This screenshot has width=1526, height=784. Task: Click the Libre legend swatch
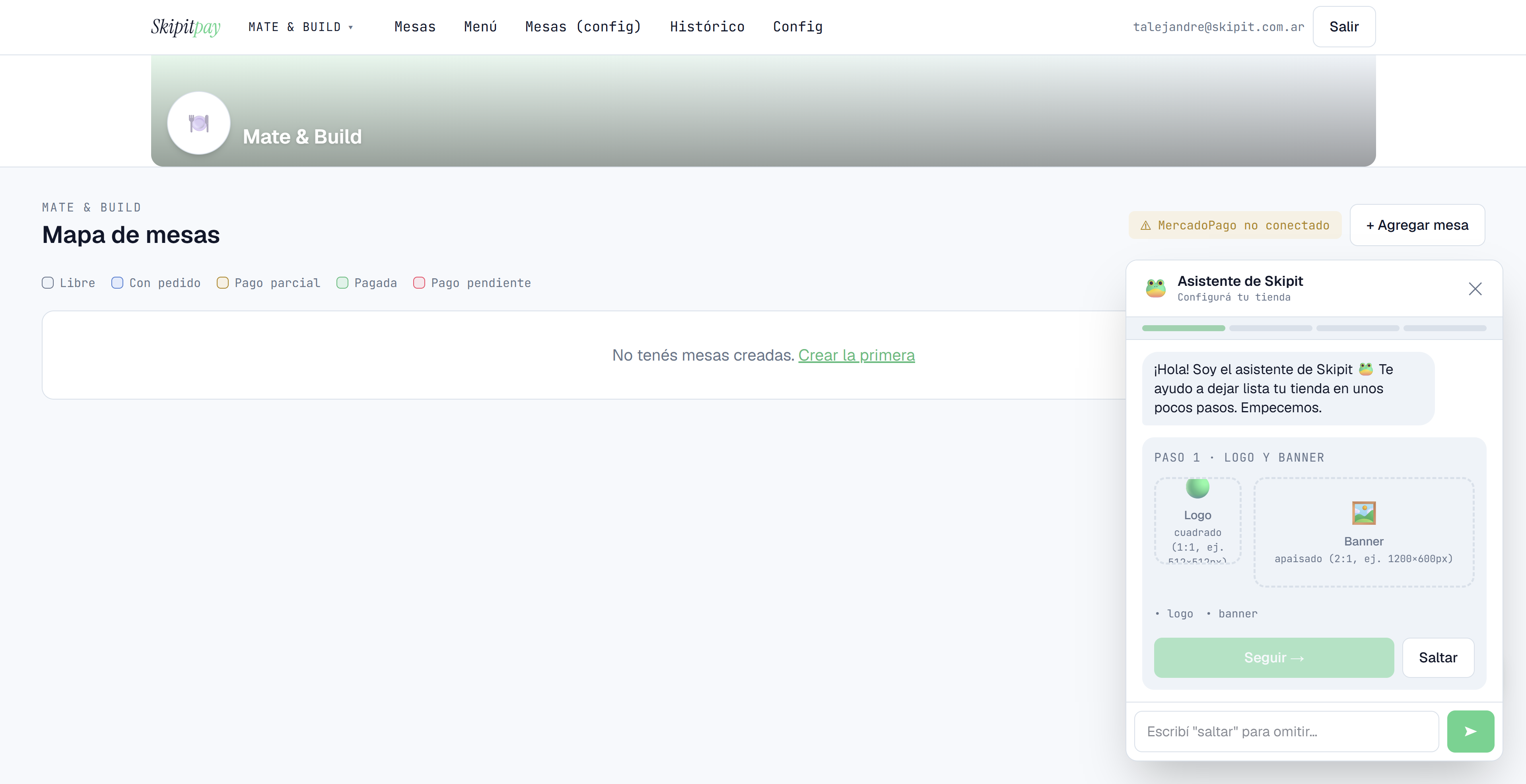pos(48,283)
